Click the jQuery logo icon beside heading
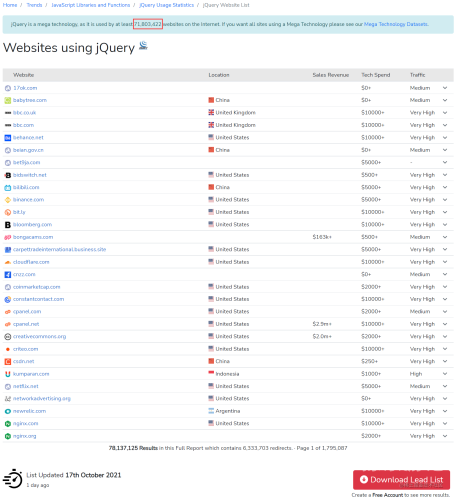This screenshot has width=455, height=500. (x=143, y=45)
